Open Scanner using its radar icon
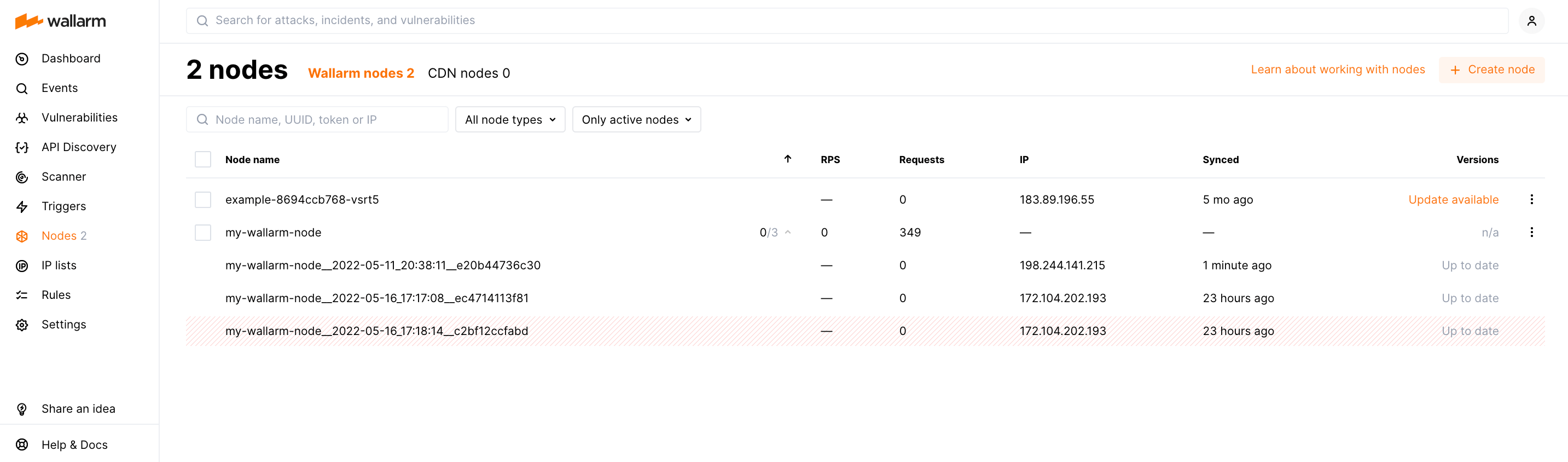1568x462 pixels. click(22, 177)
